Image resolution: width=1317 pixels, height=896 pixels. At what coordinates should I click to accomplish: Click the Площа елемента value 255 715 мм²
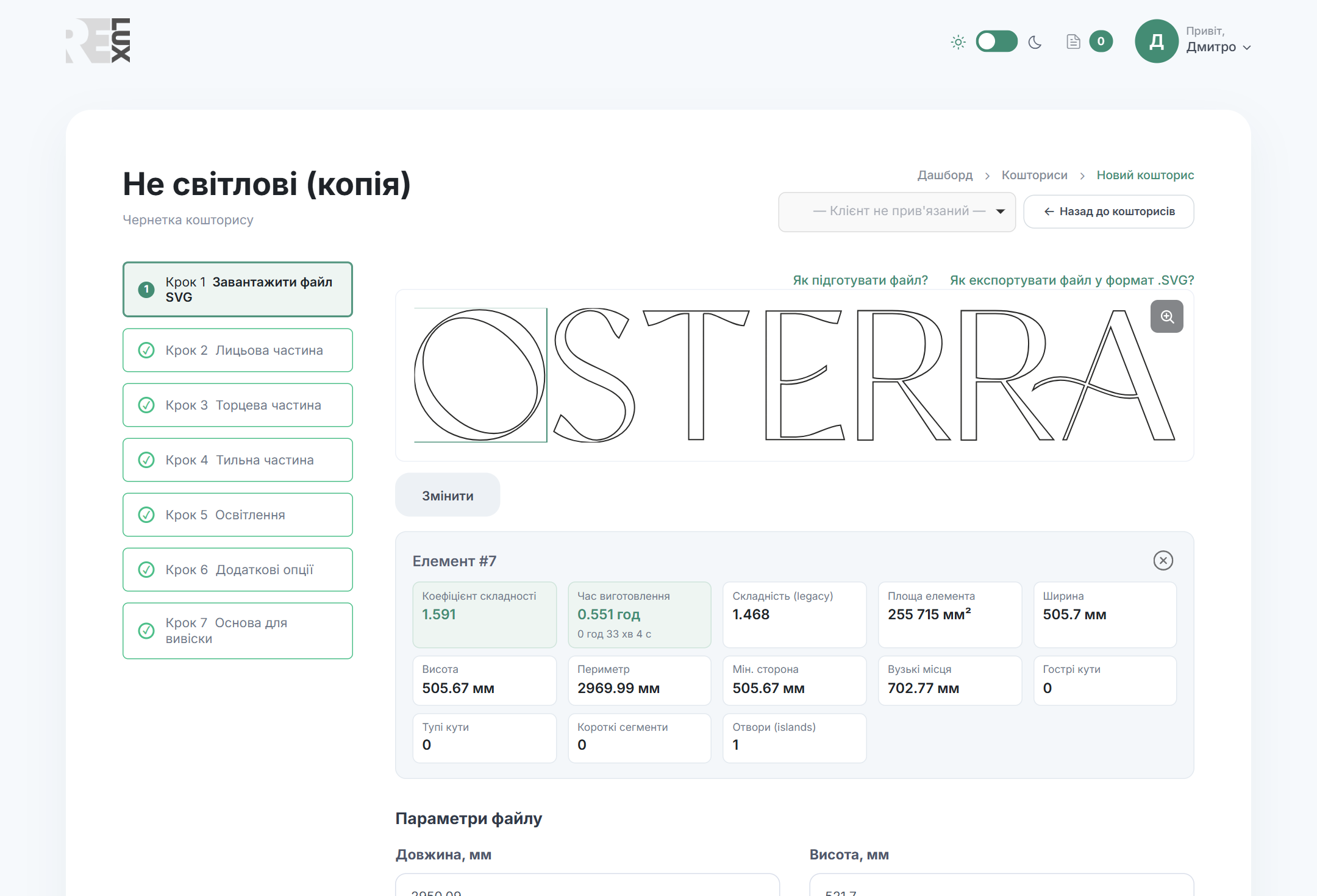coord(929,614)
